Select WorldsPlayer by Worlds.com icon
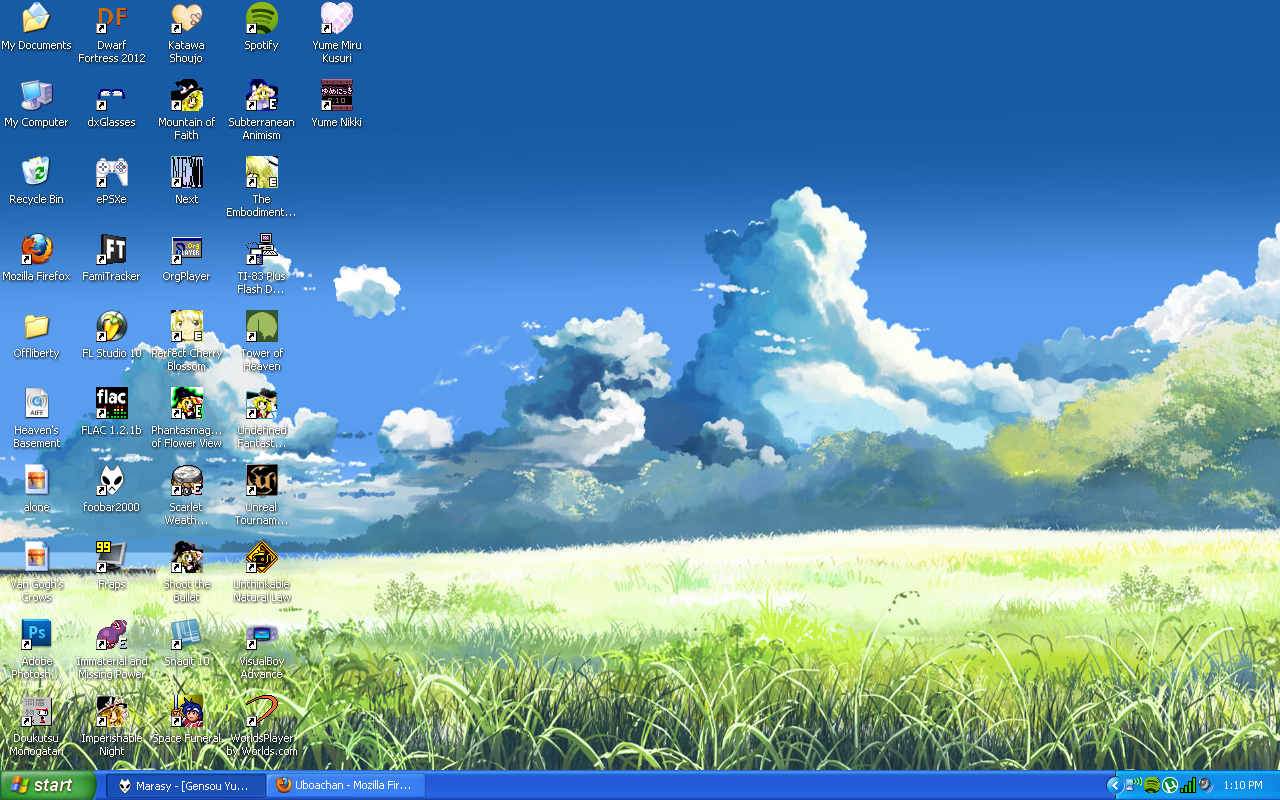Screen dimensions: 1280x800 (261, 711)
